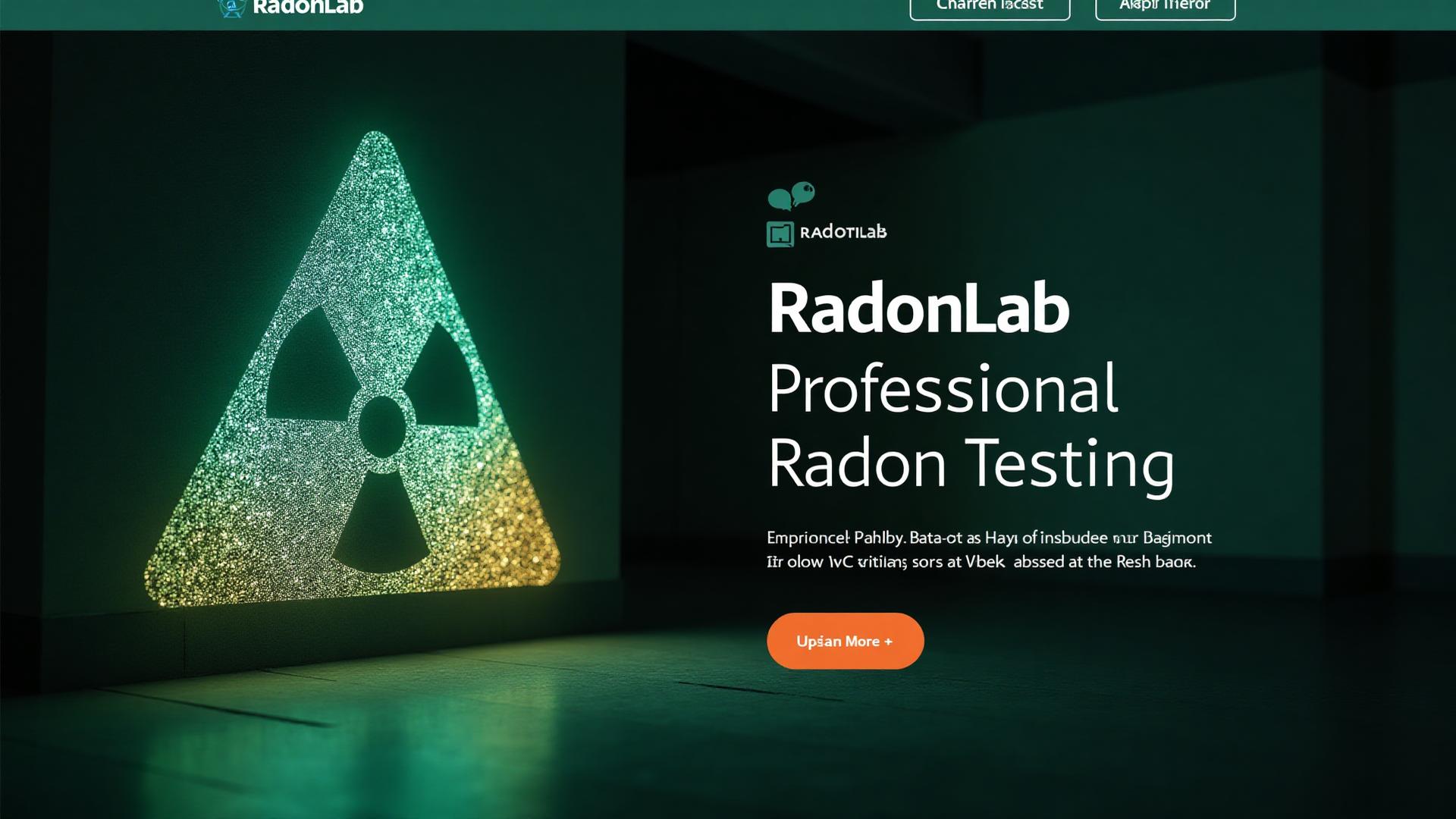Click the line ending 'at the Resh baoк'

[x=981, y=562]
